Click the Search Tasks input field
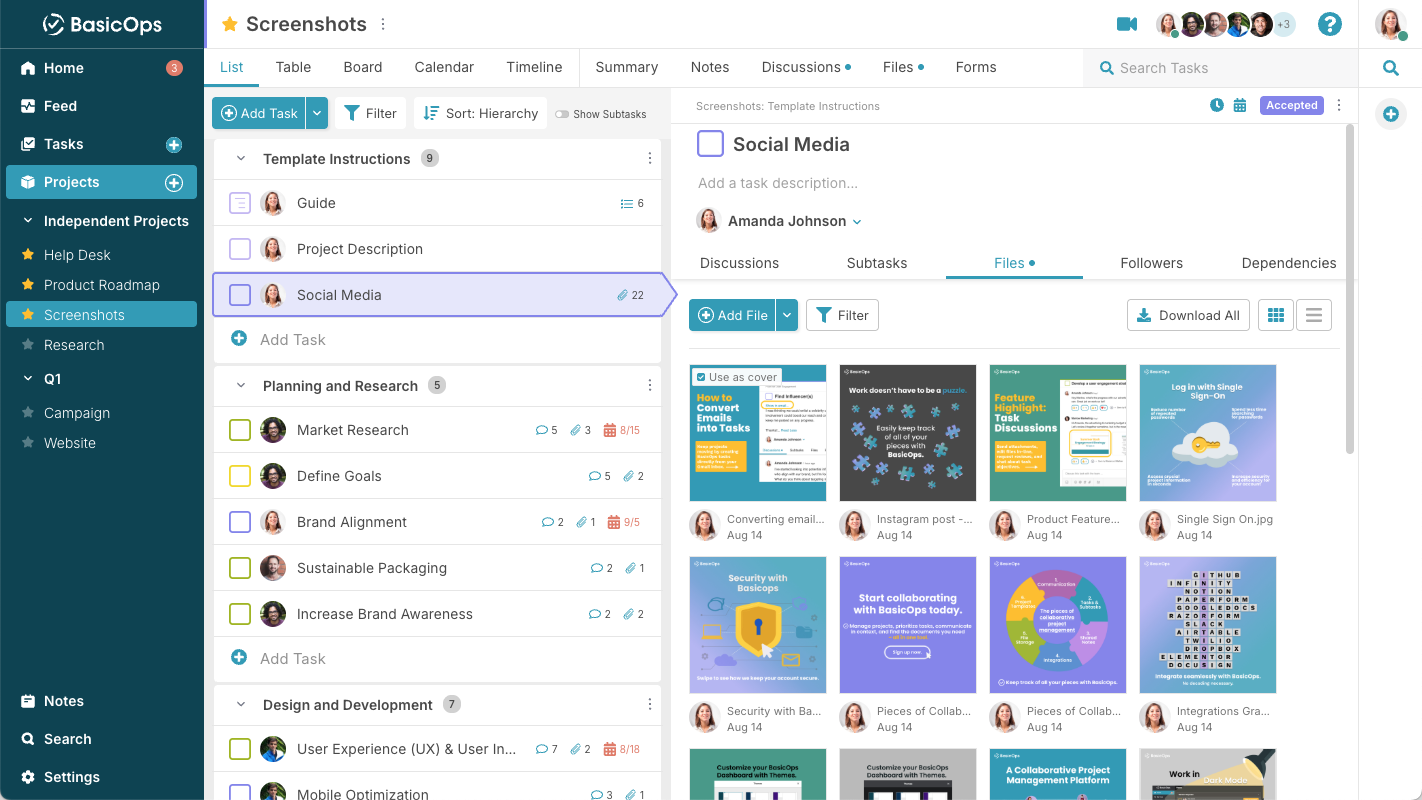Screen dimensions: 1422x800 [1218, 68]
